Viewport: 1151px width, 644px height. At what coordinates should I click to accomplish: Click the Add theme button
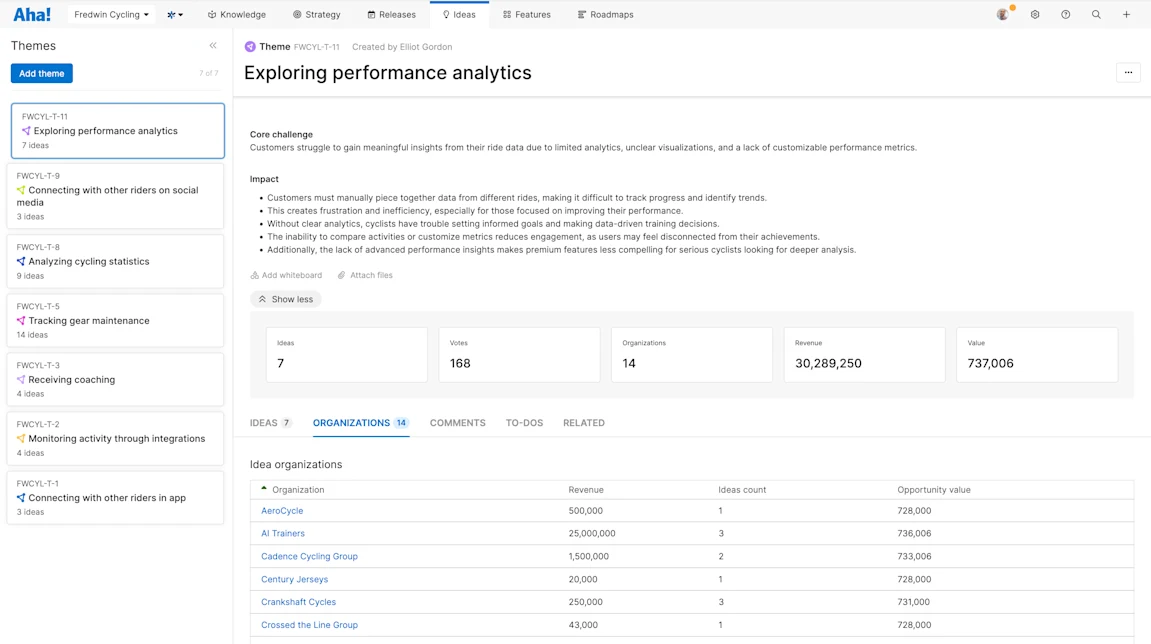pyautogui.click(x=42, y=73)
